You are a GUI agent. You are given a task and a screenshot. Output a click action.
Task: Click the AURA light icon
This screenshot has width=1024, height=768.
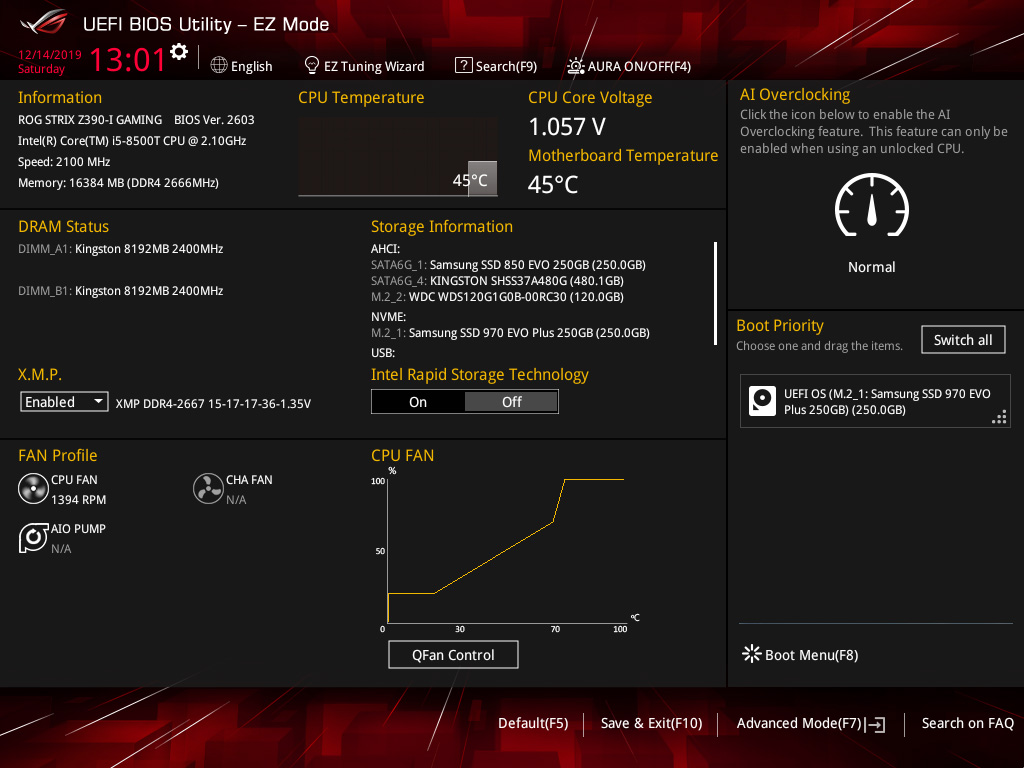(x=575, y=66)
